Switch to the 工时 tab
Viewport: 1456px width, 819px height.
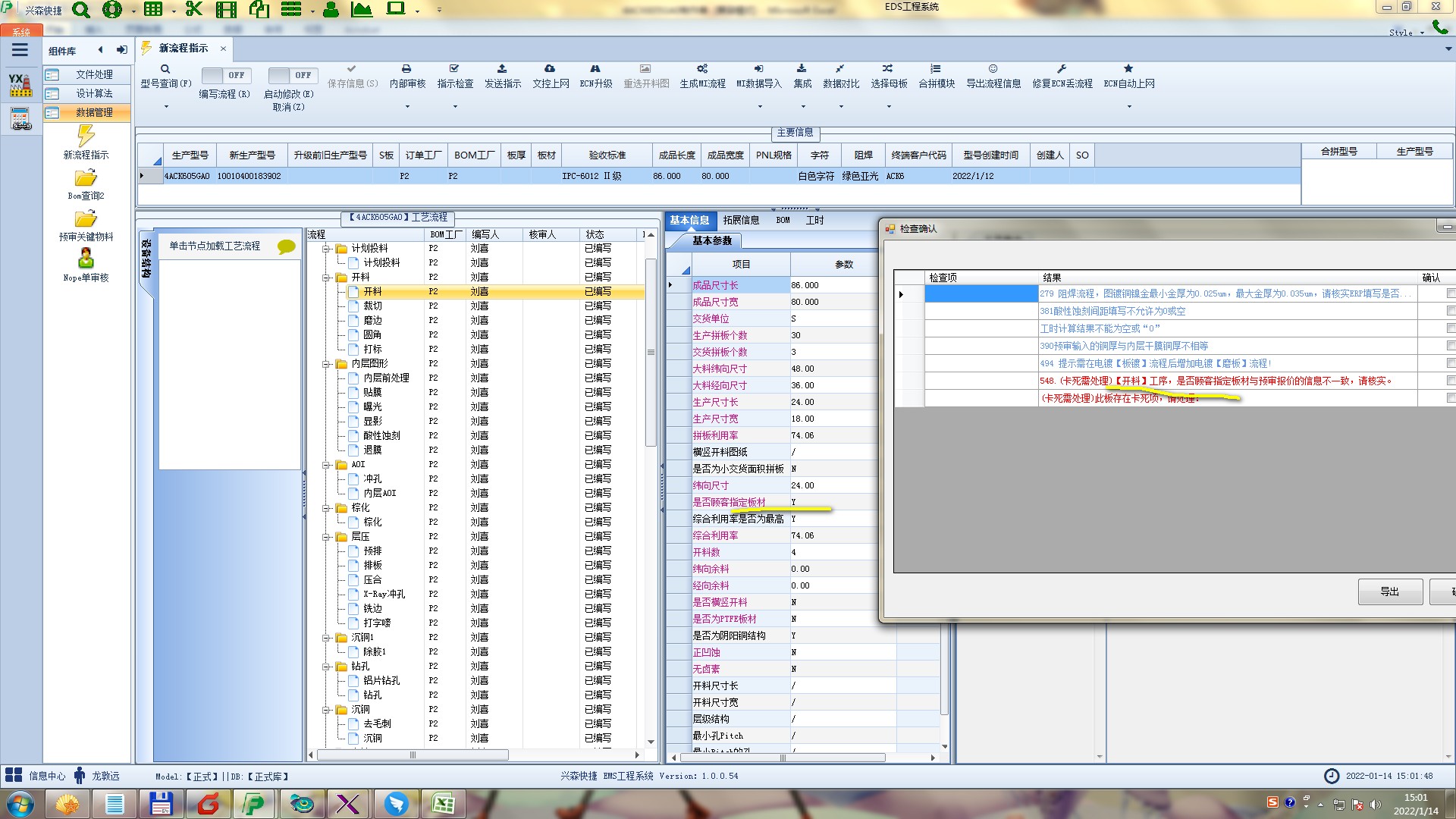[814, 221]
